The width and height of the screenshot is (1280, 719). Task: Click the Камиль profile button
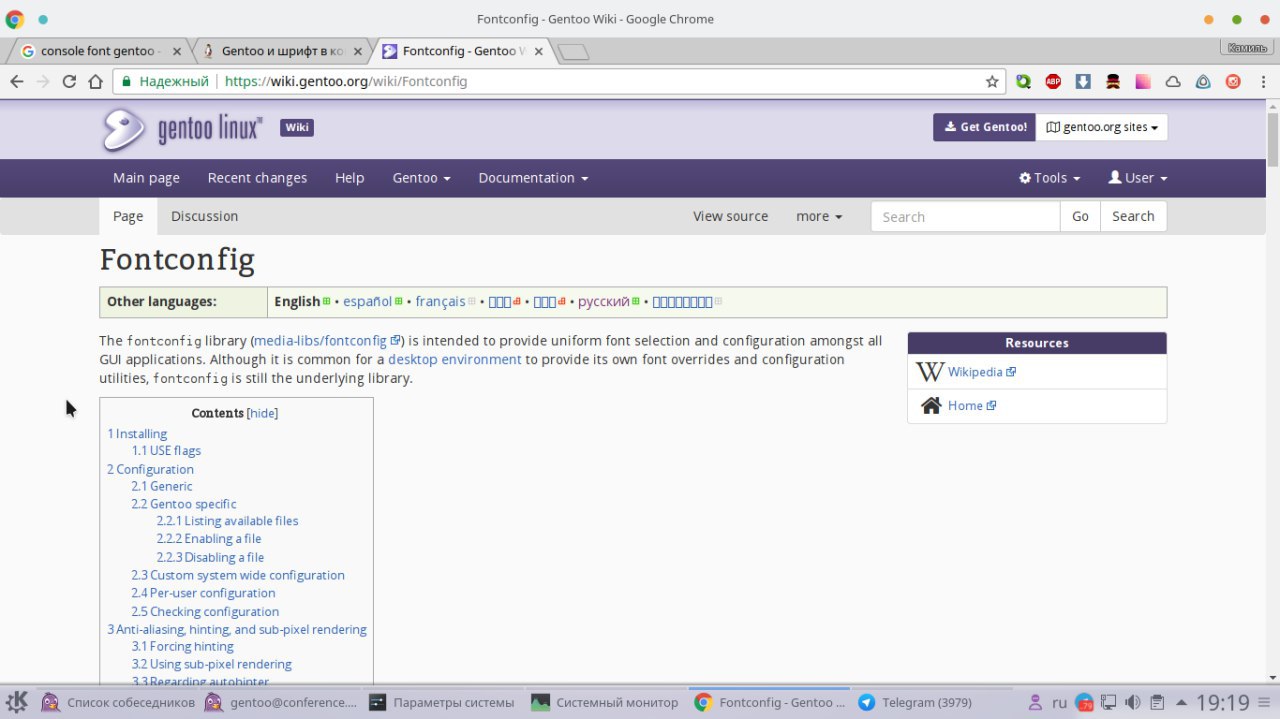click(x=1246, y=47)
